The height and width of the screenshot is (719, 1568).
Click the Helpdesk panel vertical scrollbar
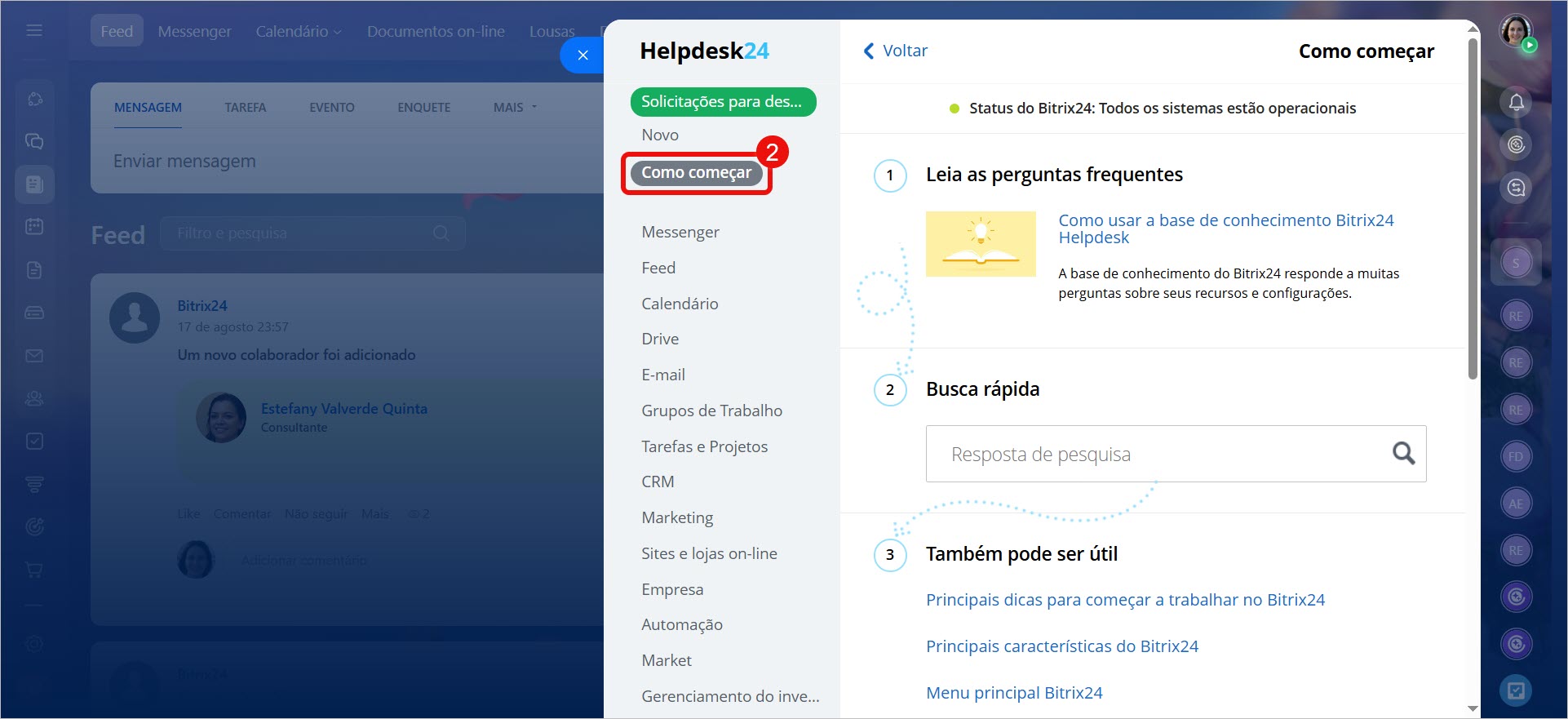[x=1473, y=208]
